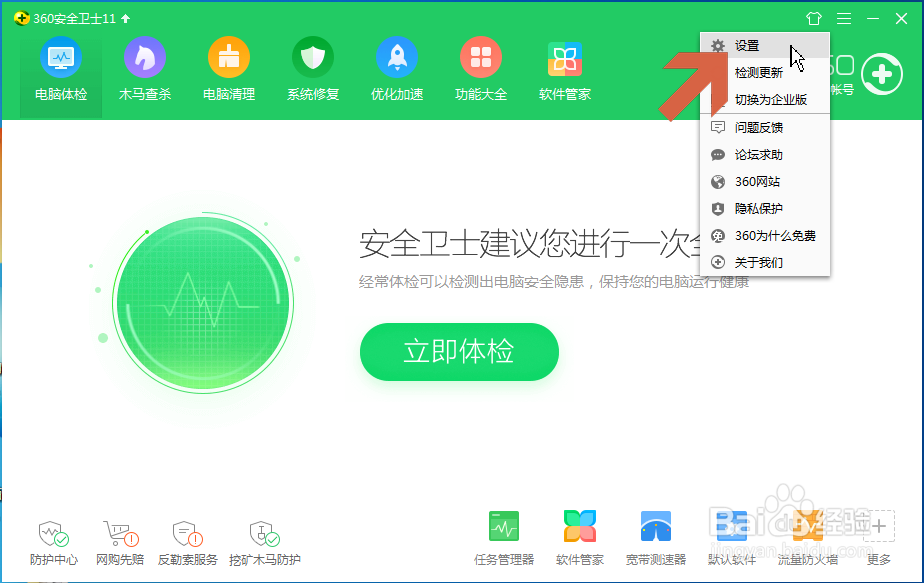Launch 软件管家 from the bottom shortcuts
924x583 pixels.
580,539
